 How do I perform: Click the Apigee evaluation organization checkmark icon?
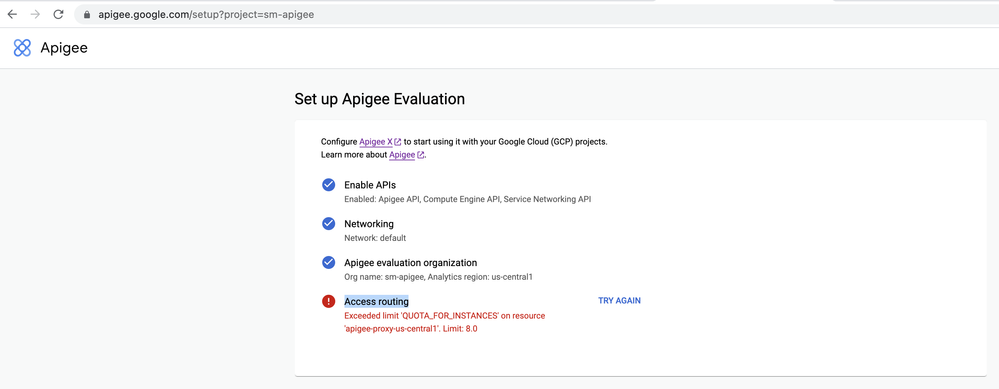(329, 262)
